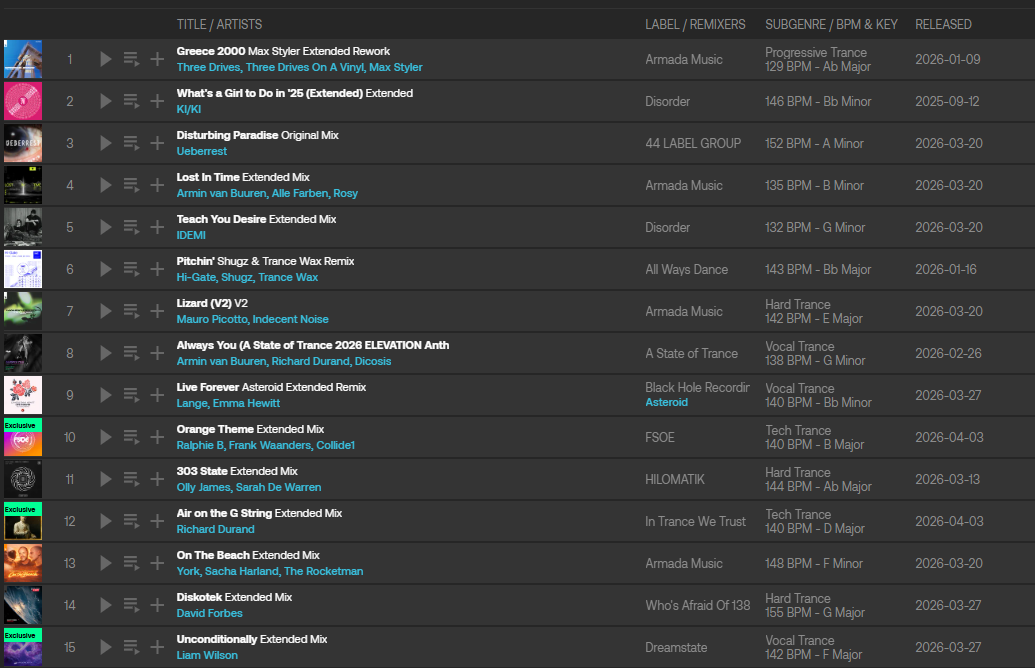Add Diskotek to a playlist

tap(157, 605)
